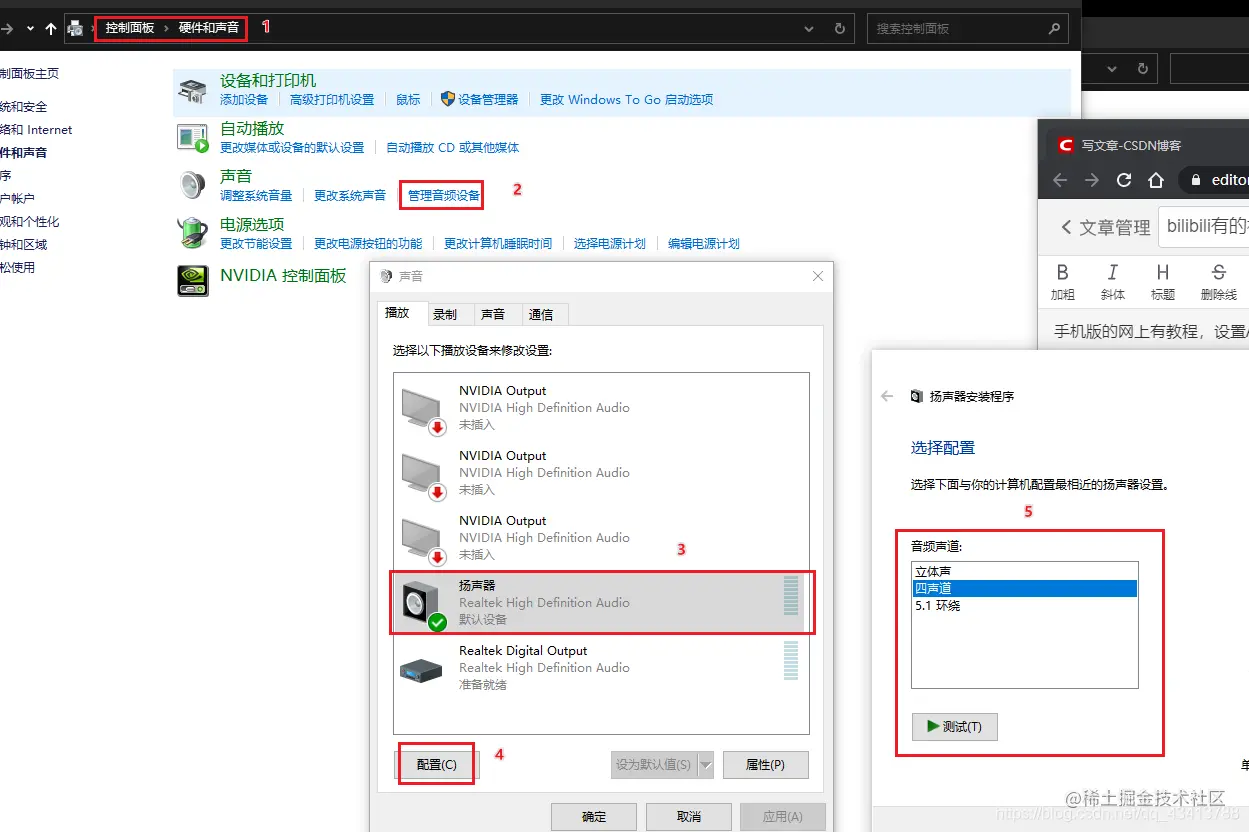Click the AutoPlay category icon
The image size is (1249, 832).
pyautogui.click(x=192, y=138)
